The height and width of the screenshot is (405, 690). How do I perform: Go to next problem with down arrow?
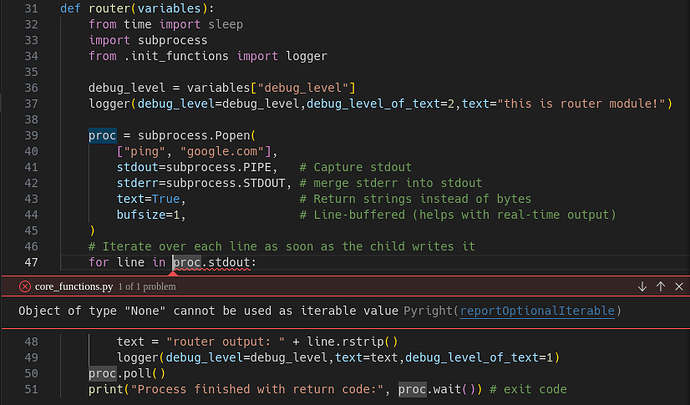click(642, 287)
